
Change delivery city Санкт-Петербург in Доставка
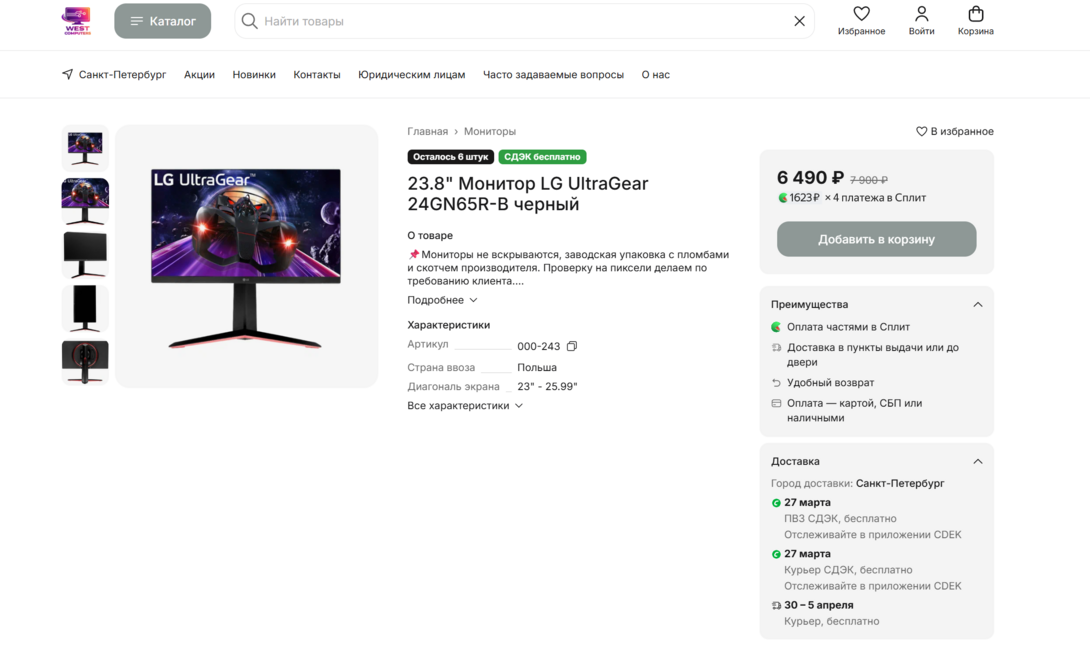900,483
